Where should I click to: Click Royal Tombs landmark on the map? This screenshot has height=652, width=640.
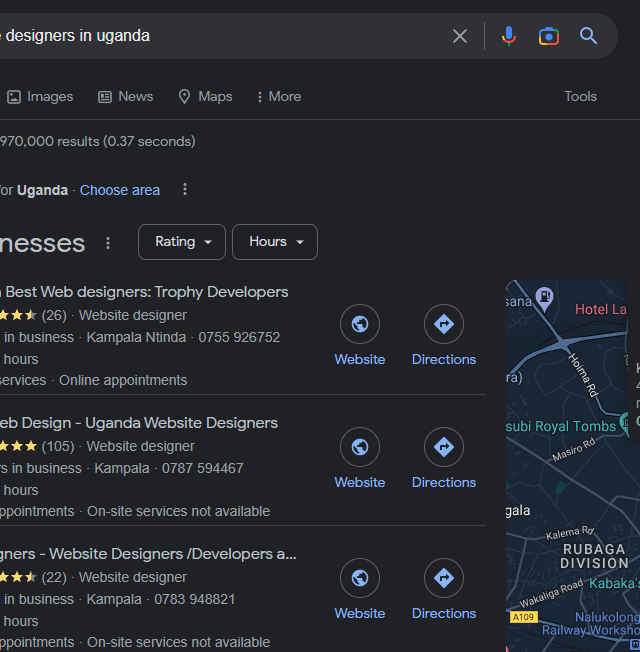(x=560, y=426)
